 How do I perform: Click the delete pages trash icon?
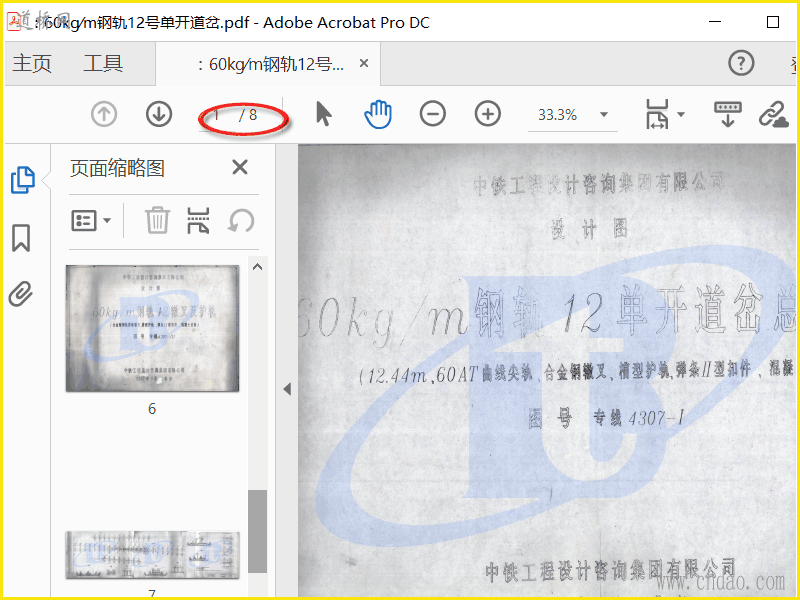point(157,220)
